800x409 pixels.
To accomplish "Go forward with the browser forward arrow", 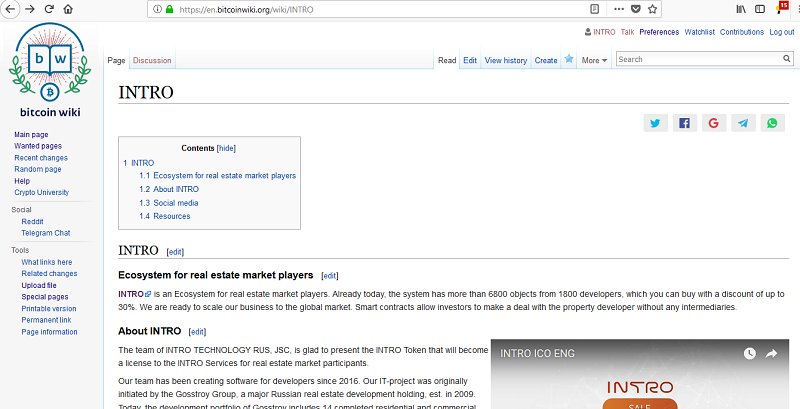I will click(30, 9).
